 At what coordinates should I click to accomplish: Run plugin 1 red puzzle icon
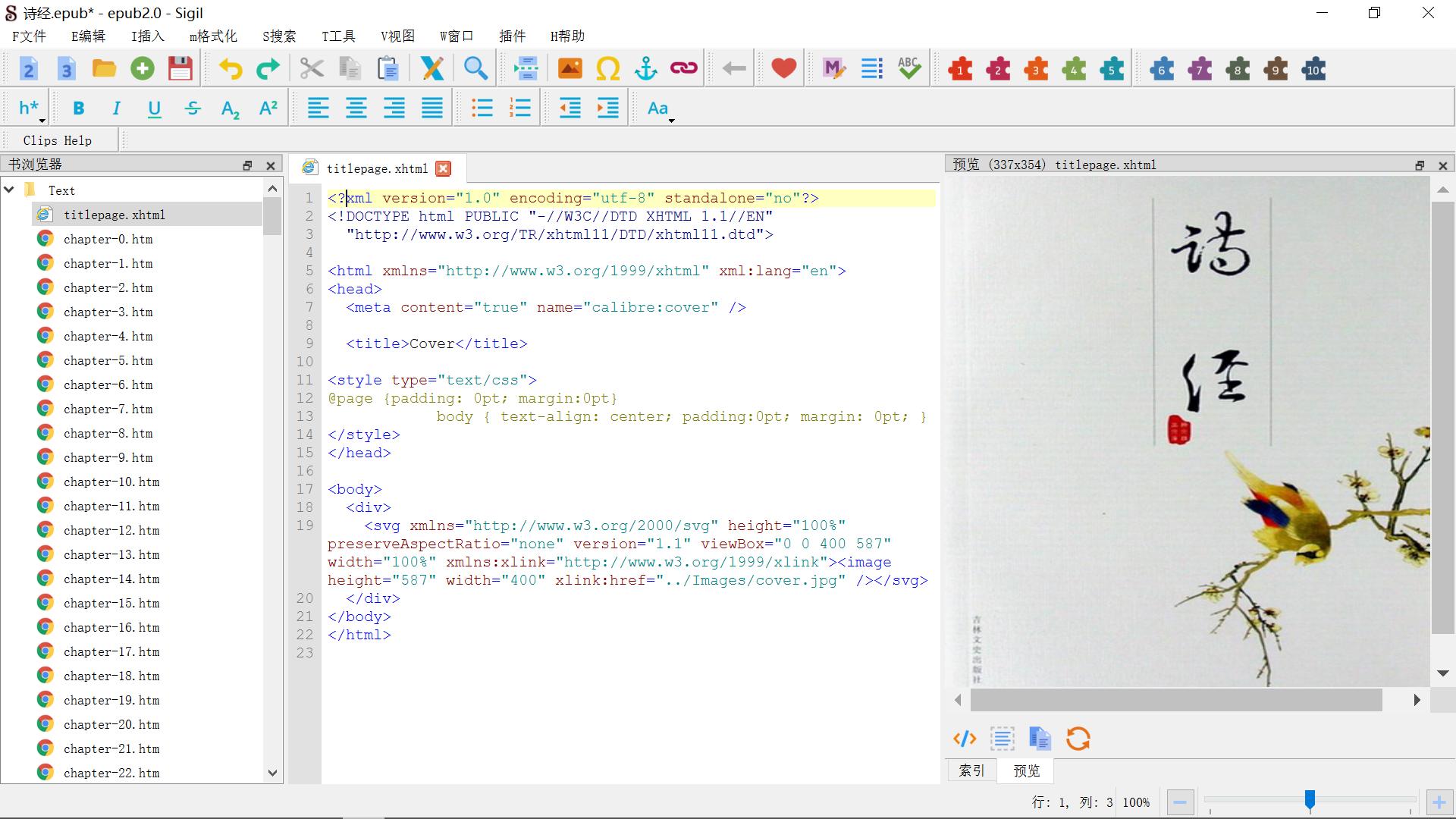coord(960,70)
